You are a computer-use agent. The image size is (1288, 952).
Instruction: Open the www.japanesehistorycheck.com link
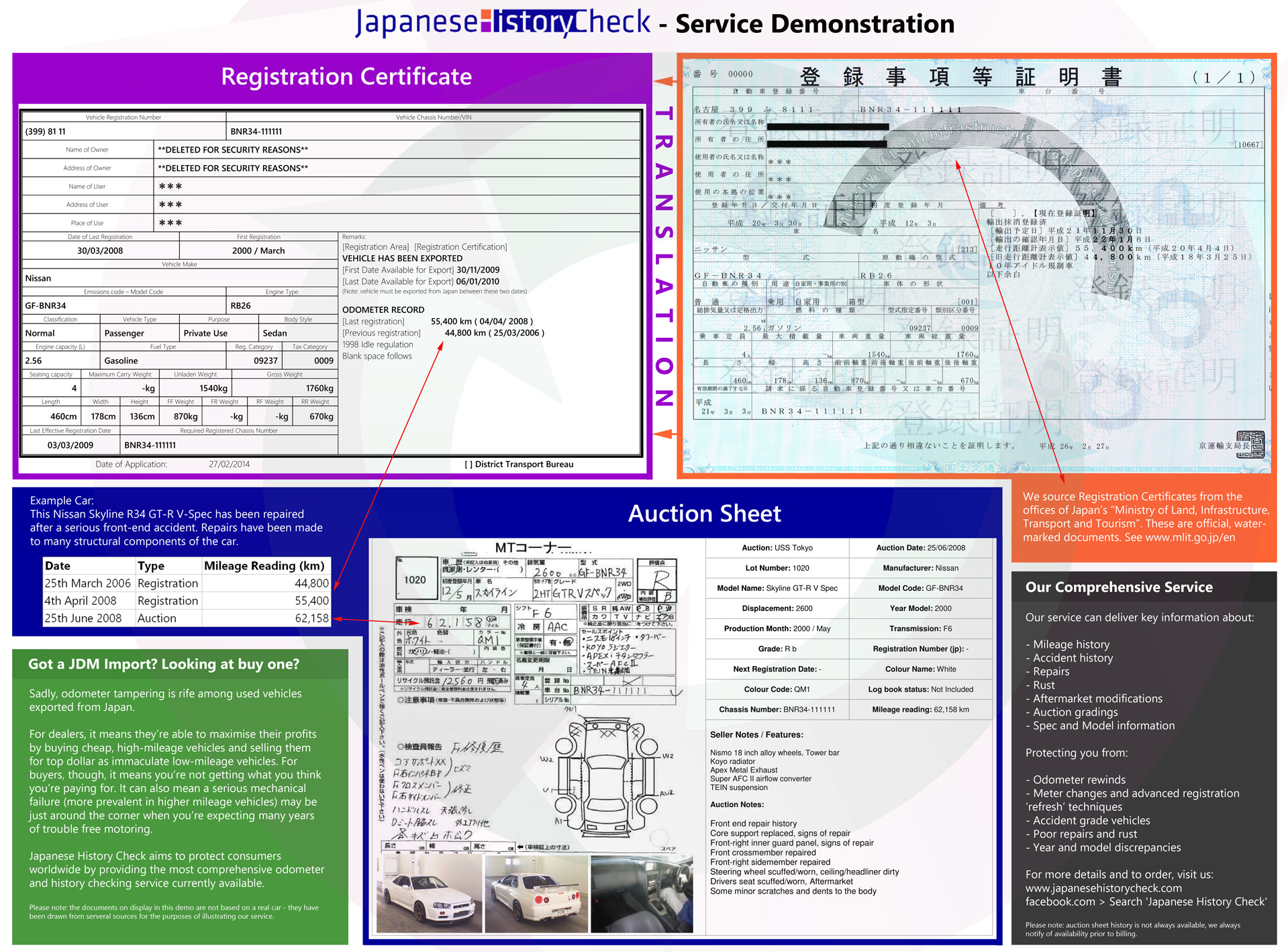[x=1105, y=888]
